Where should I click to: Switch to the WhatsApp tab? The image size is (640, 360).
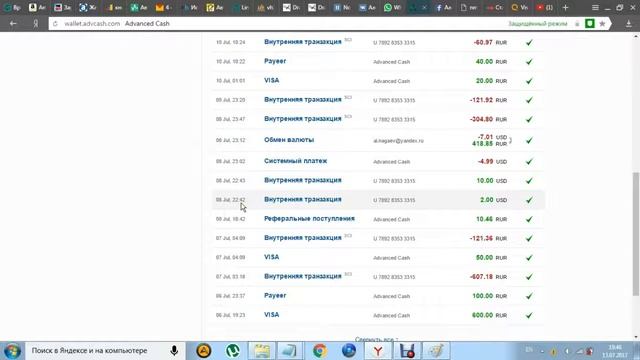coord(393,7)
